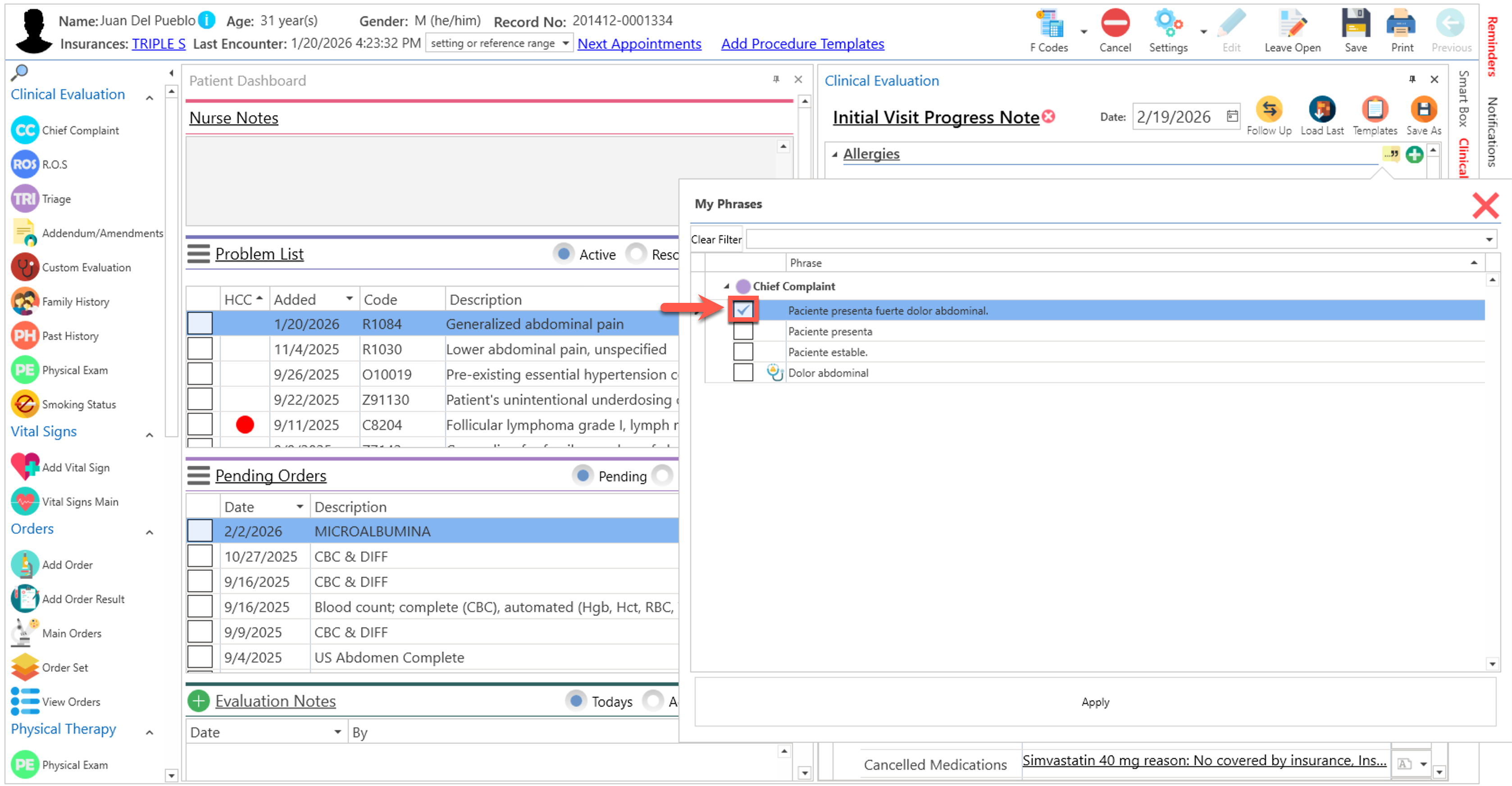Viewport: 1512px width, 786px height.
Task: Click the Apply button in My Phrases
Action: tap(1095, 702)
